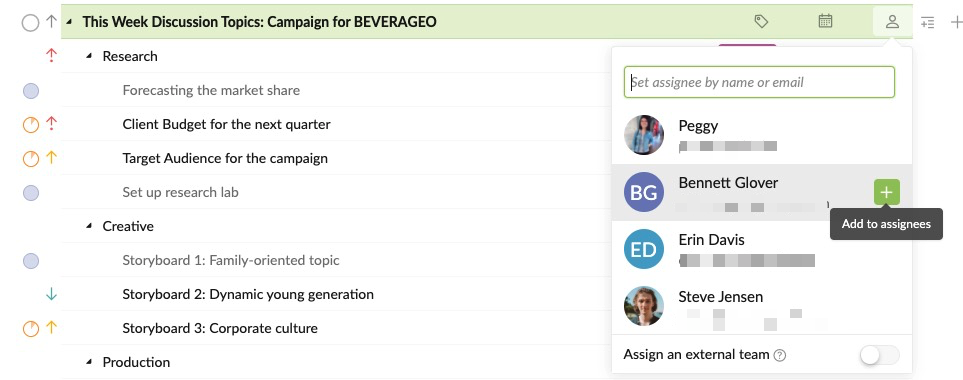The image size is (963, 380).
Task: Click the green plus for Bennett Glover
Action: point(886,192)
